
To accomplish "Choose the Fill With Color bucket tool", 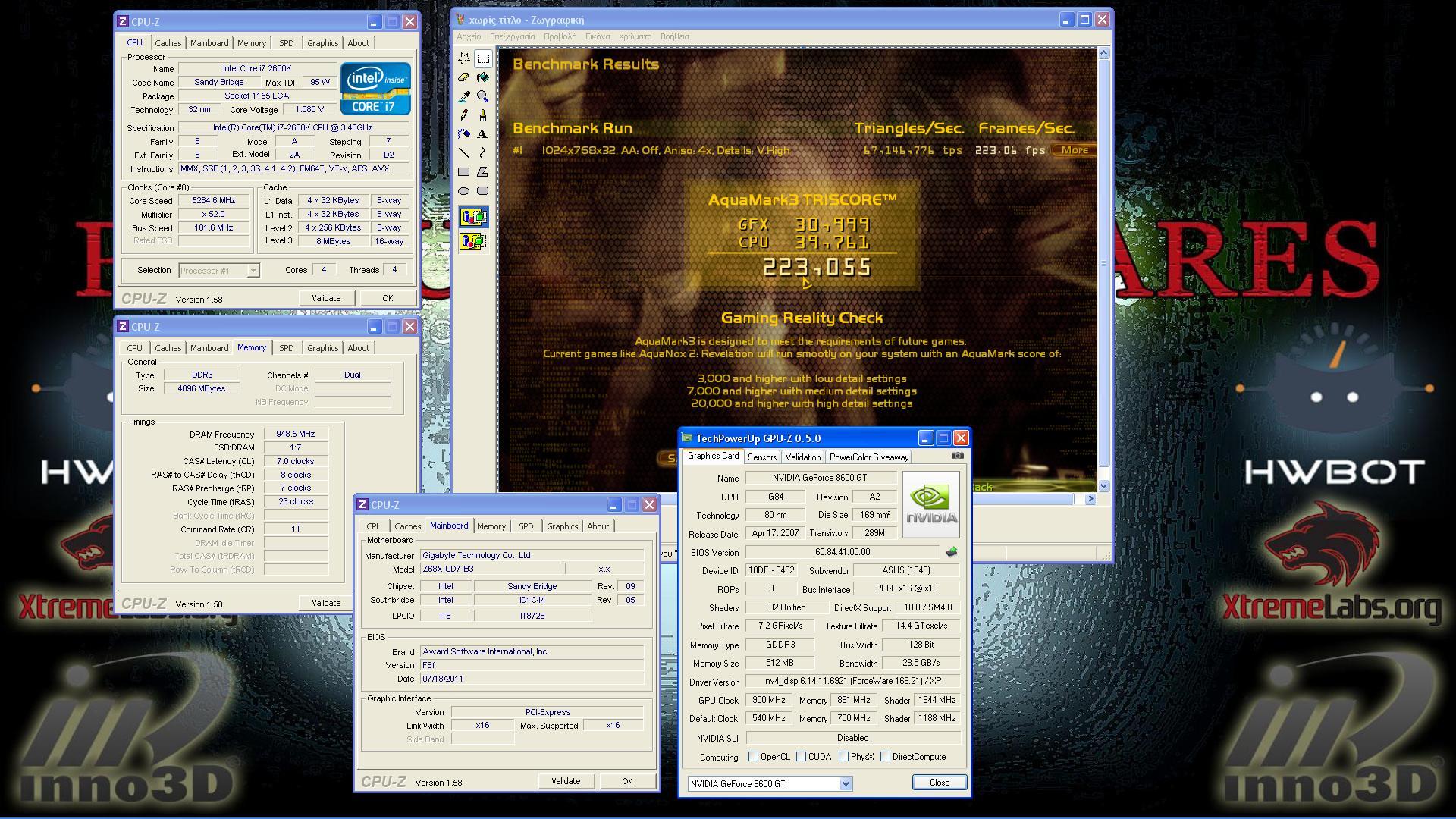I will pos(483,77).
